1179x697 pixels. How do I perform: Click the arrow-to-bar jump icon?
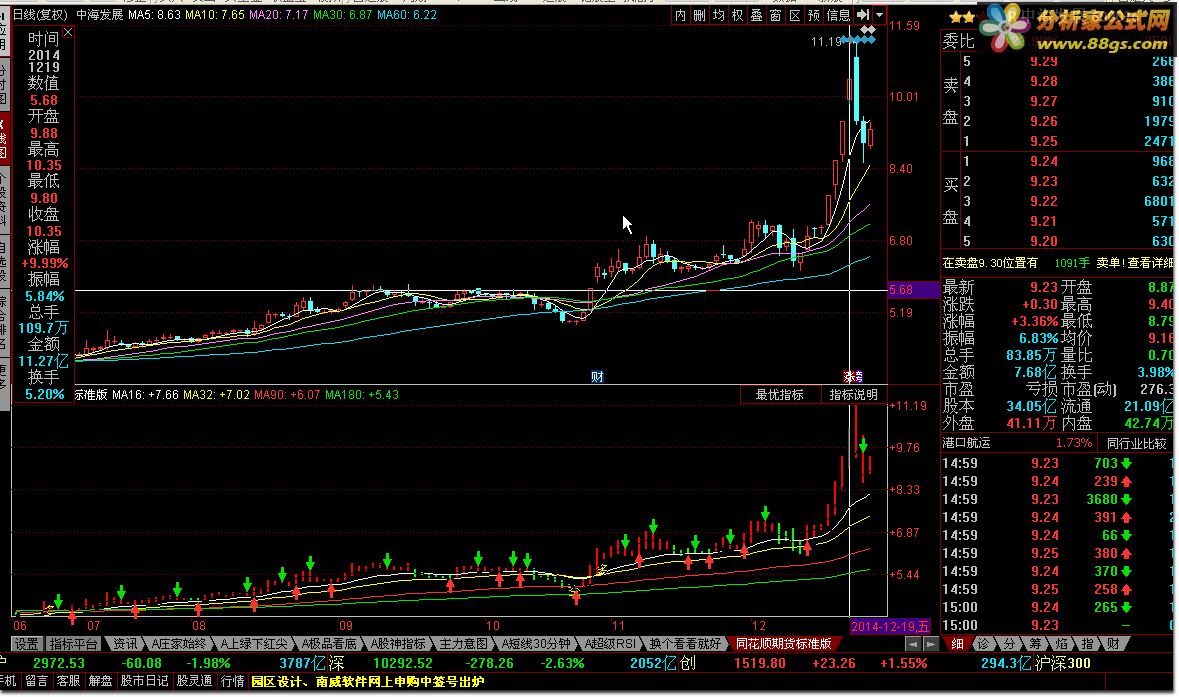tap(863, 15)
